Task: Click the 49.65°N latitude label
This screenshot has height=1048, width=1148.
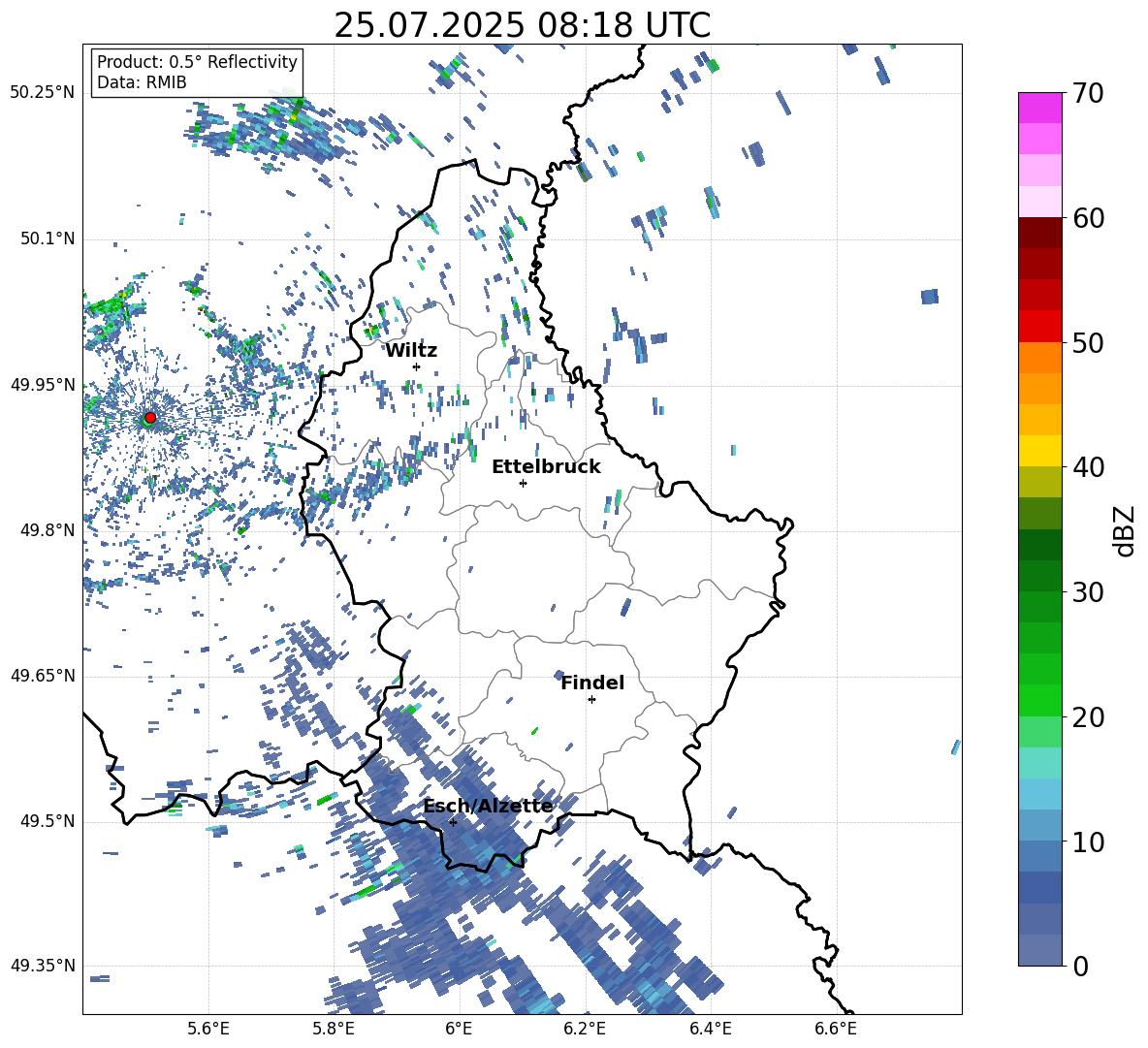Action: (43, 676)
